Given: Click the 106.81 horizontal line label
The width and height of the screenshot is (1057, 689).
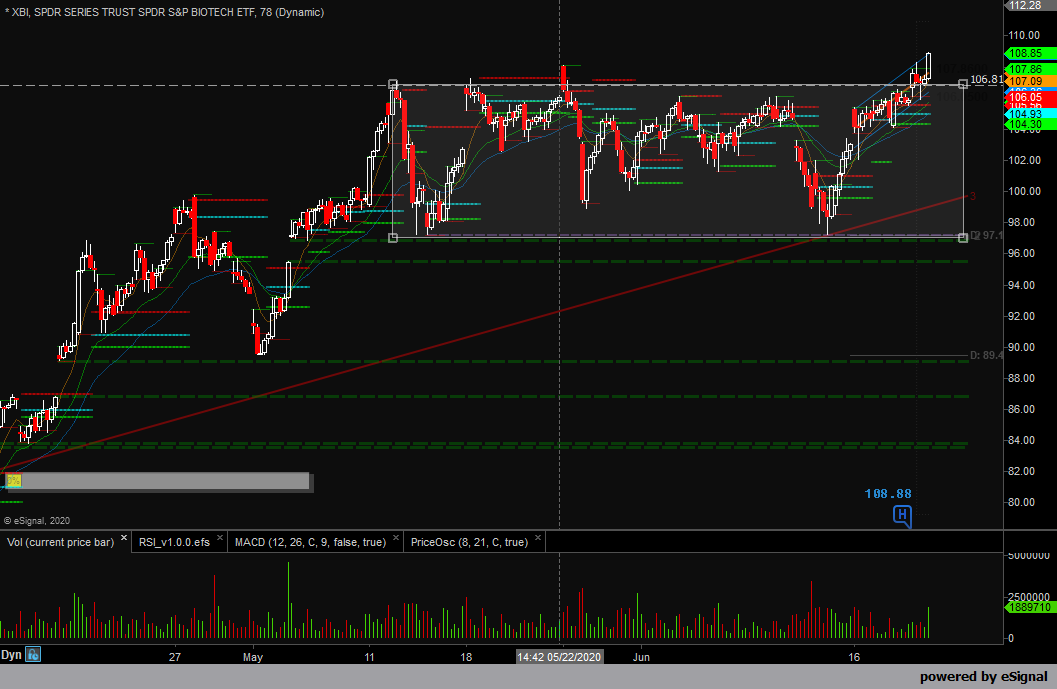Looking at the screenshot, I should pyautogui.click(x=986, y=79).
